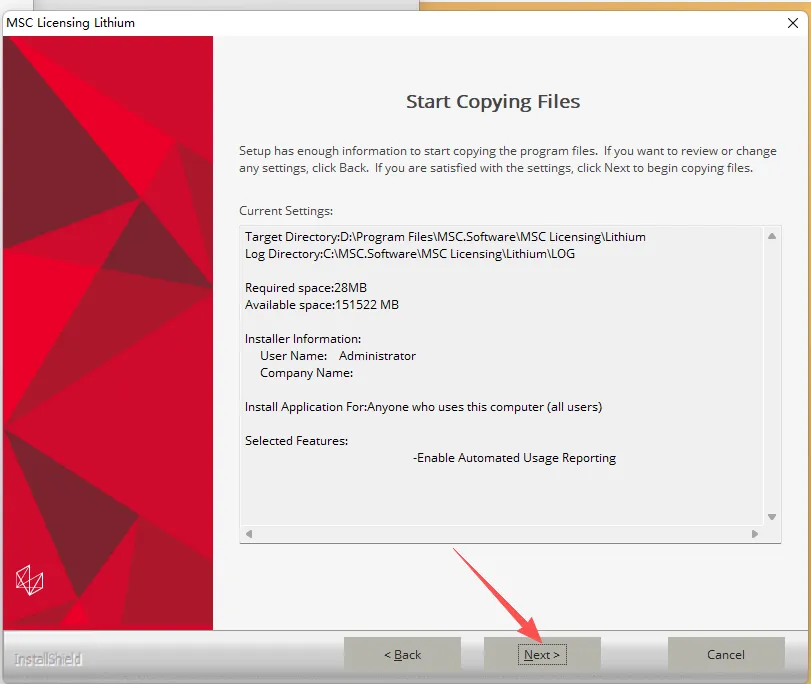This screenshot has height=684, width=811.
Task: Click the Start Copying Files heading
Action: pyautogui.click(x=493, y=101)
